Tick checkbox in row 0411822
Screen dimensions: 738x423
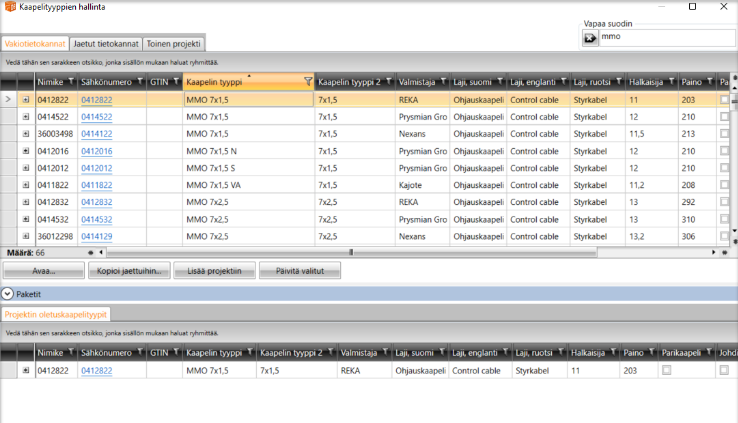(724, 184)
